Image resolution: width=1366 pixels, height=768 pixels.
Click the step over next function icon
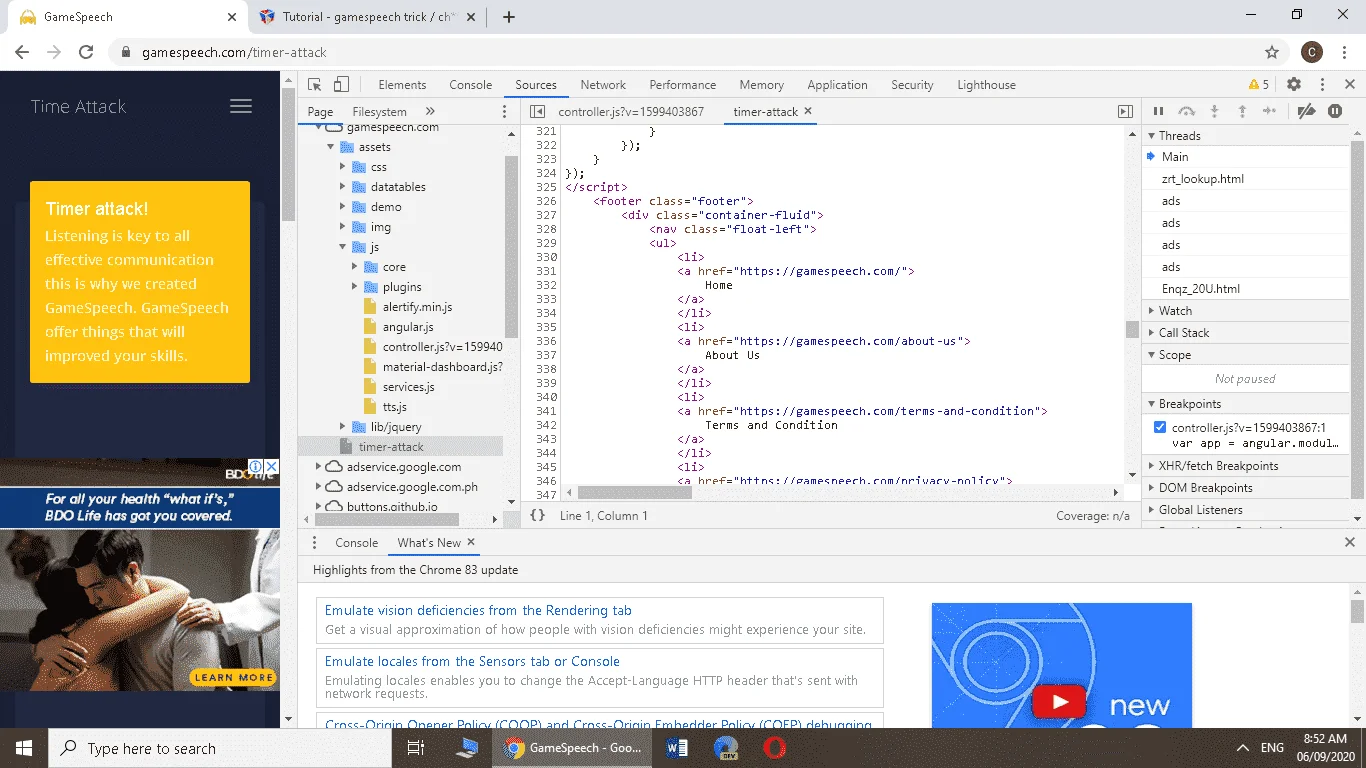tap(1186, 112)
